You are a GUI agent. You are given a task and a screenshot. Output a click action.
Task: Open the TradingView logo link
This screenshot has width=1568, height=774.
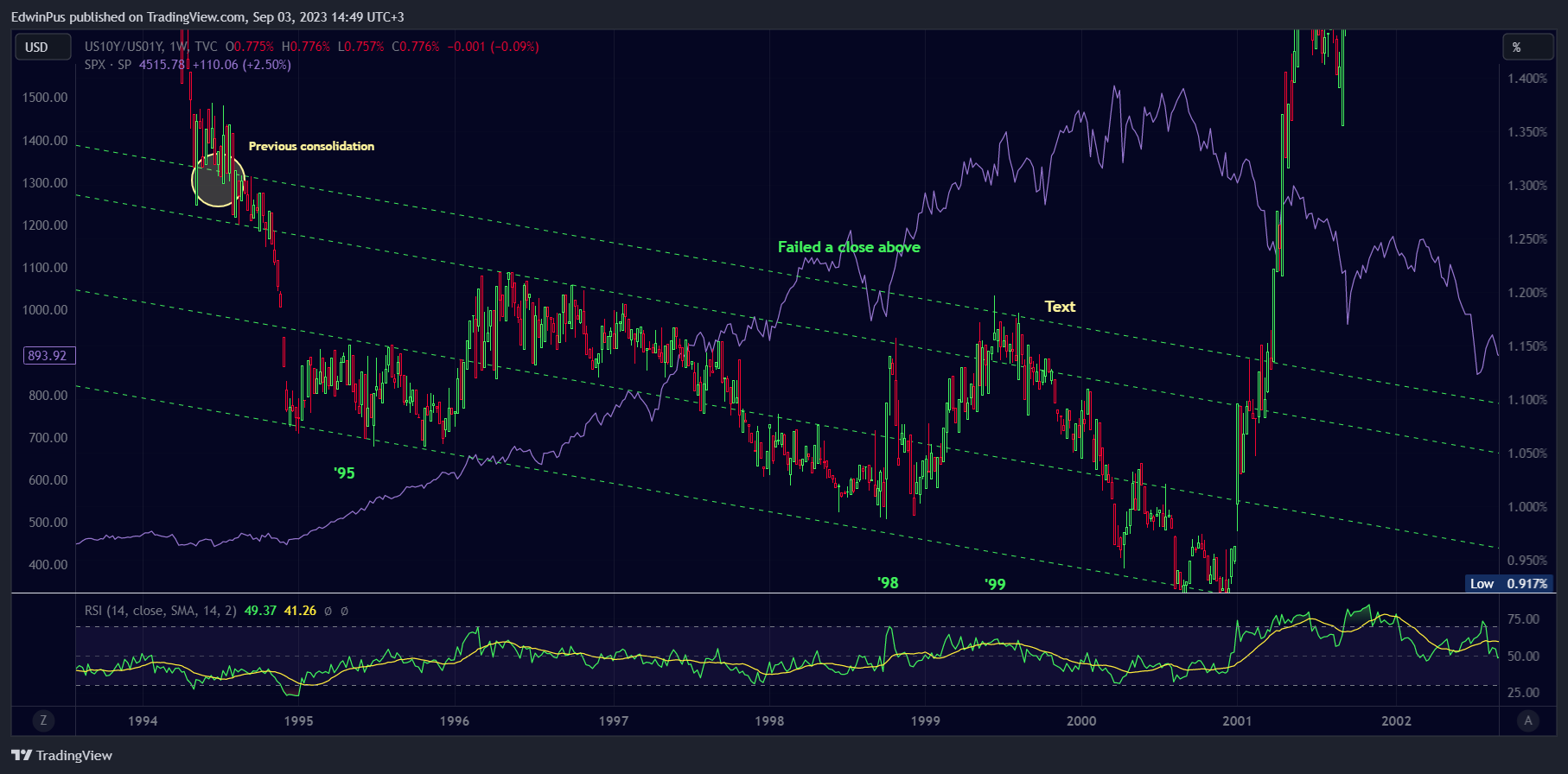coord(62,755)
